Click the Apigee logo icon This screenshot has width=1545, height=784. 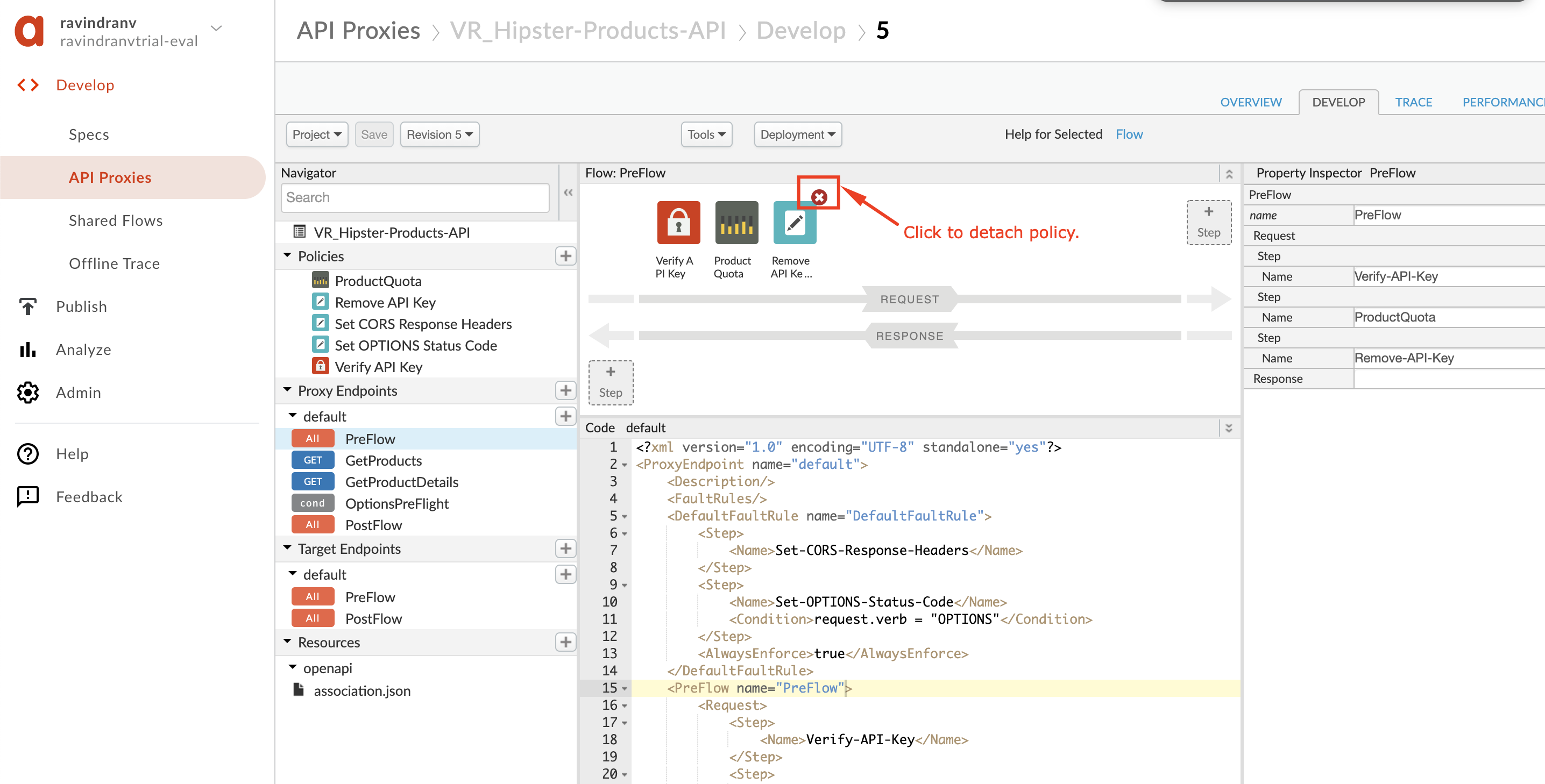(30, 31)
